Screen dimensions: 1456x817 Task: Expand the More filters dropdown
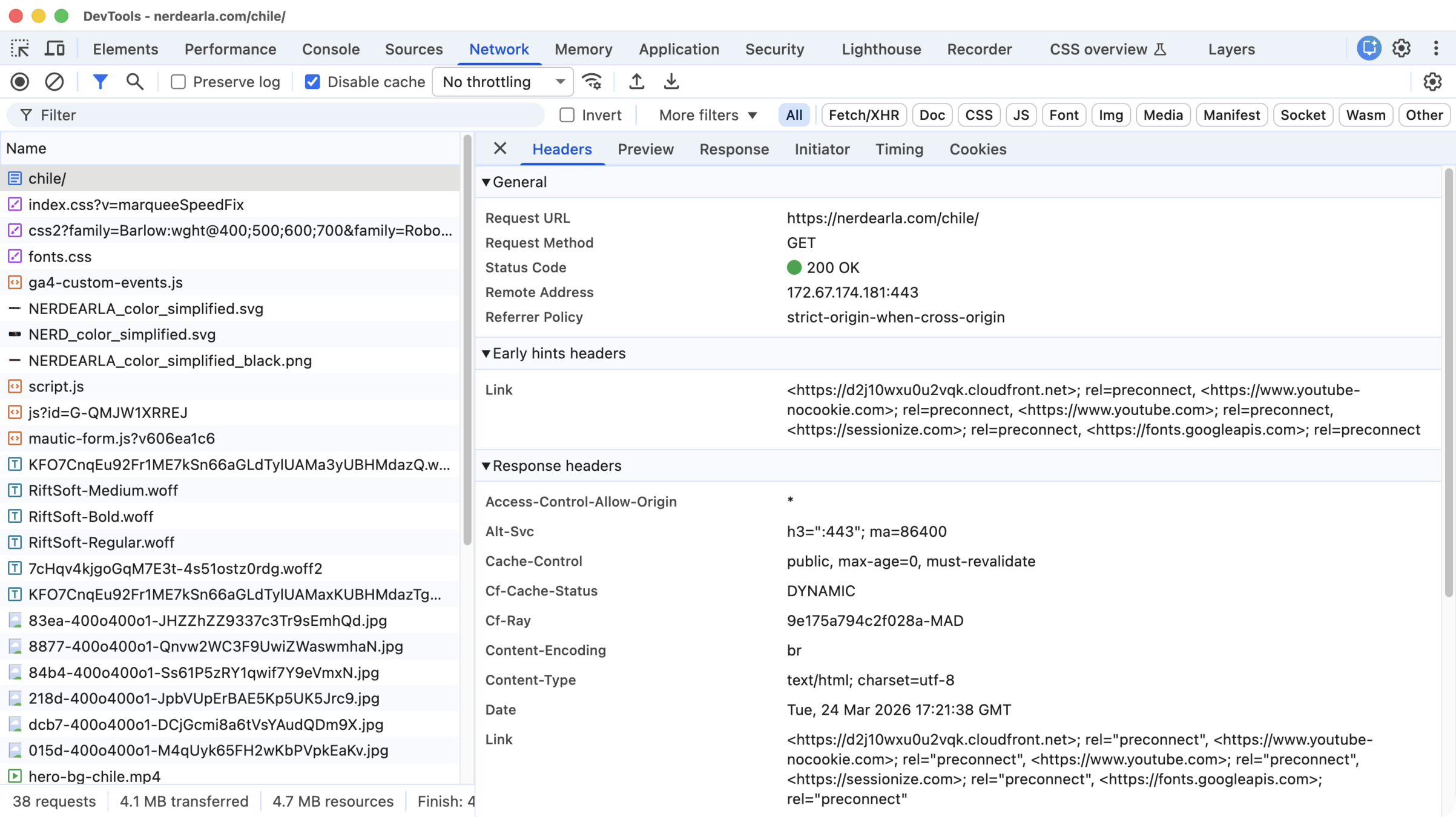708,115
